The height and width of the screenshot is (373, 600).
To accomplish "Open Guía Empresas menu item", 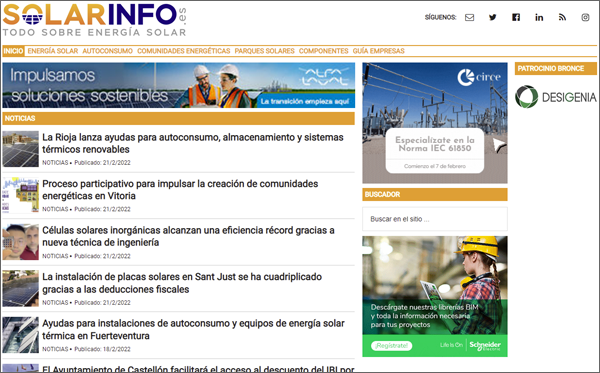I will point(378,51).
